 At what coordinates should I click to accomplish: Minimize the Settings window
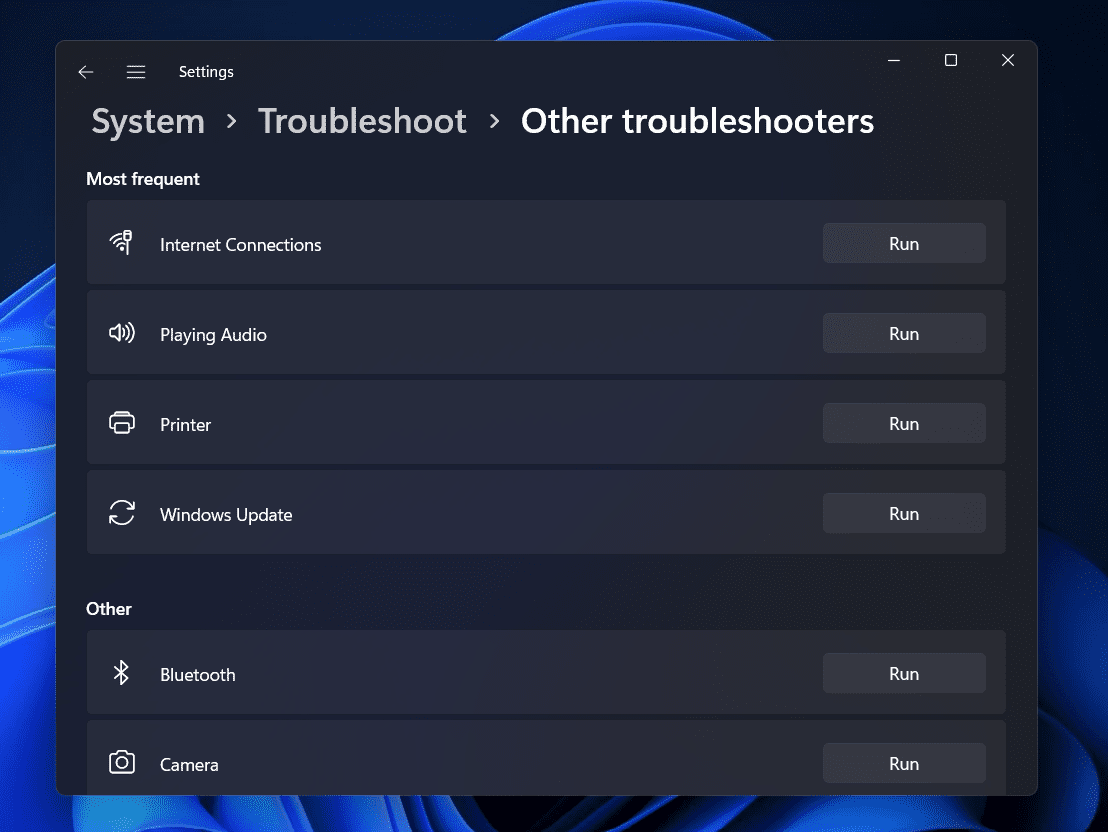click(894, 60)
